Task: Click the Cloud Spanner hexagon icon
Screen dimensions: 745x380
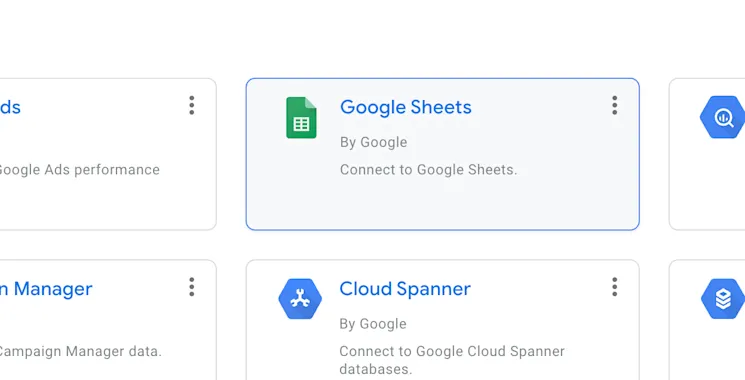Action: click(300, 299)
